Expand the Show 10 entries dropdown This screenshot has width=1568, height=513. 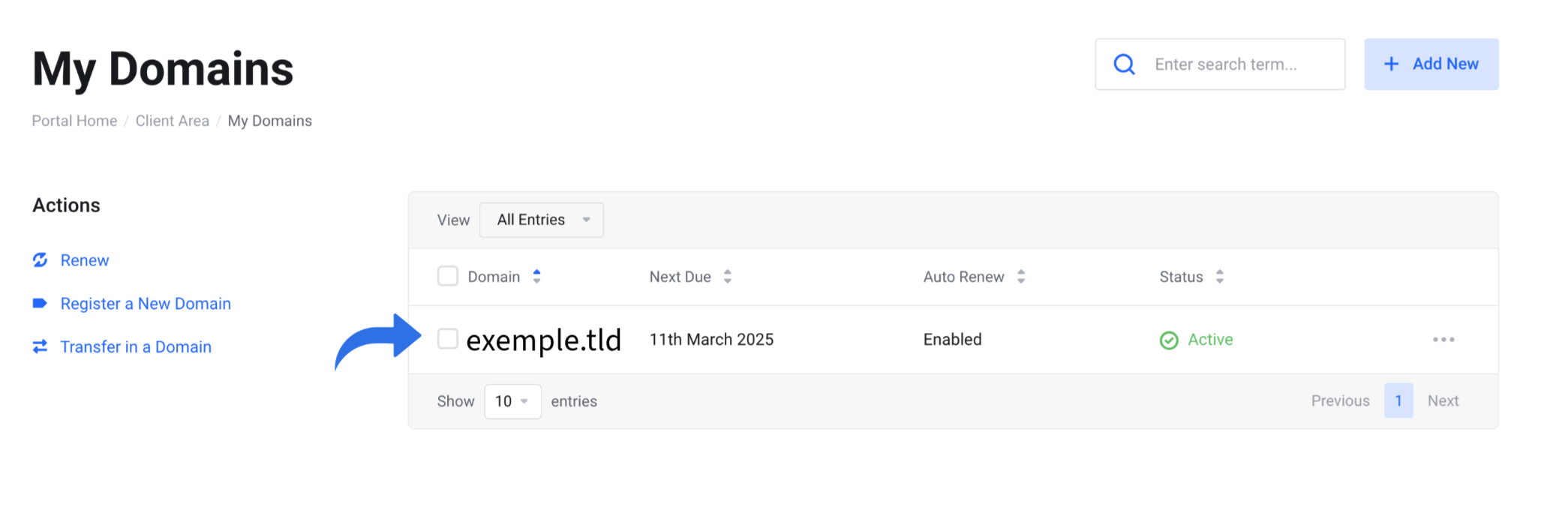513,401
